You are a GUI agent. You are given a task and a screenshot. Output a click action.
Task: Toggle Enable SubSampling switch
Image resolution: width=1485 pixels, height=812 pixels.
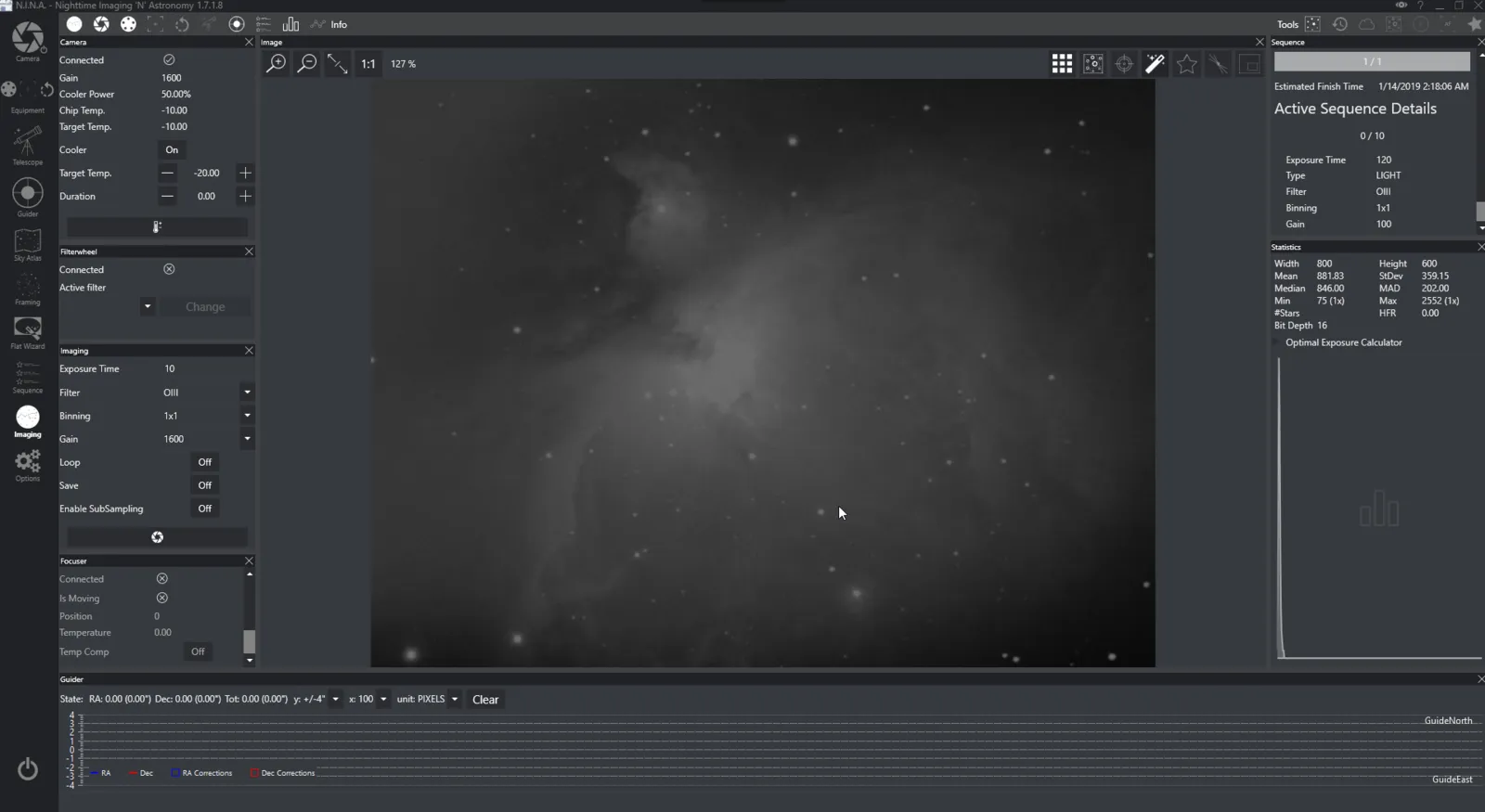(x=204, y=509)
